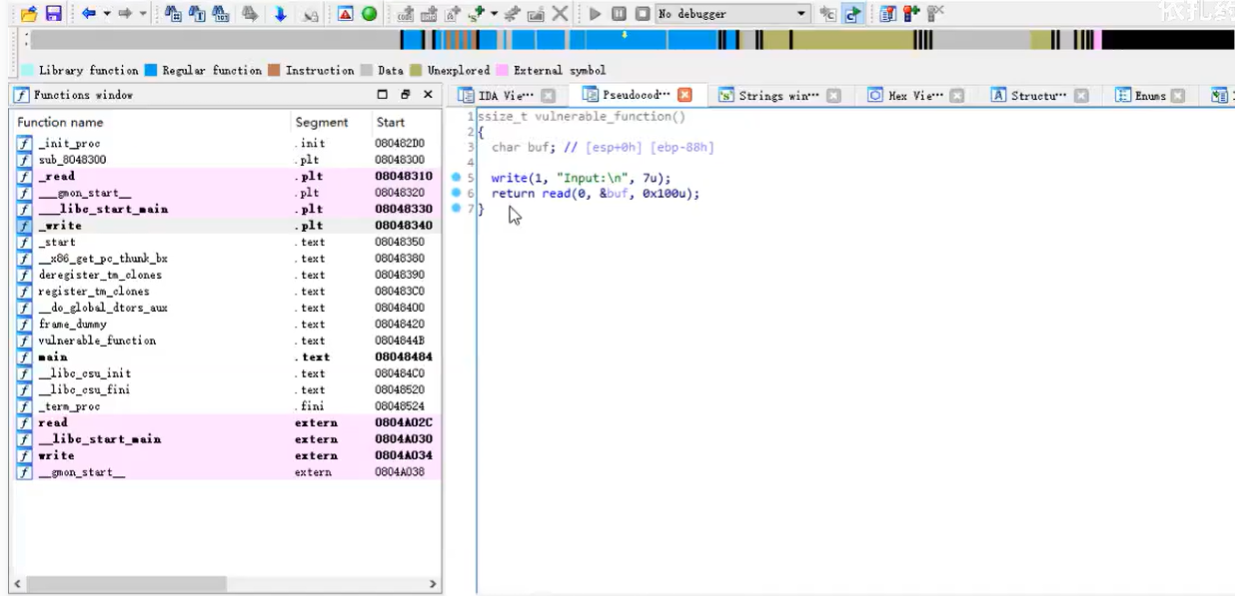
Task: Select _init_proc in the functions list
Action: click(227, 144)
